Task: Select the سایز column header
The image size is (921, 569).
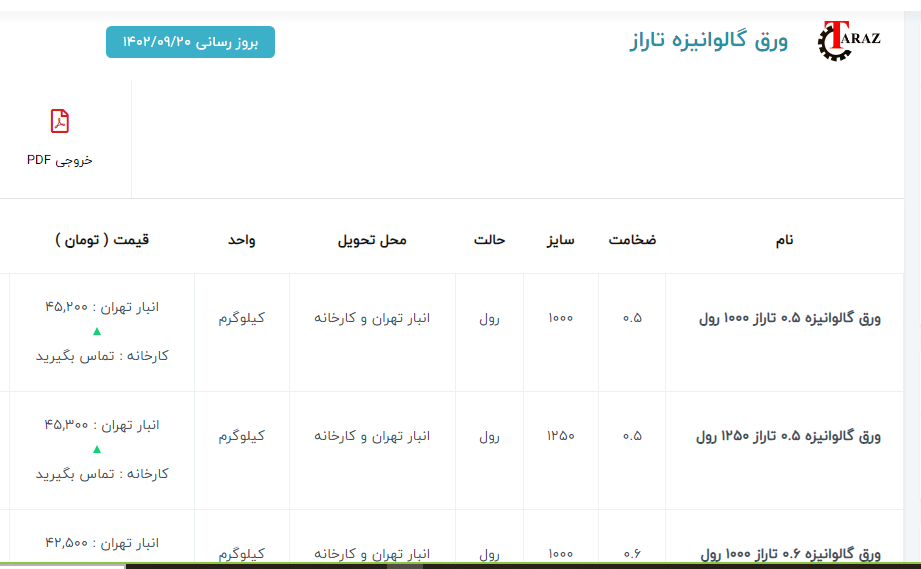Action: (x=560, y=240)
